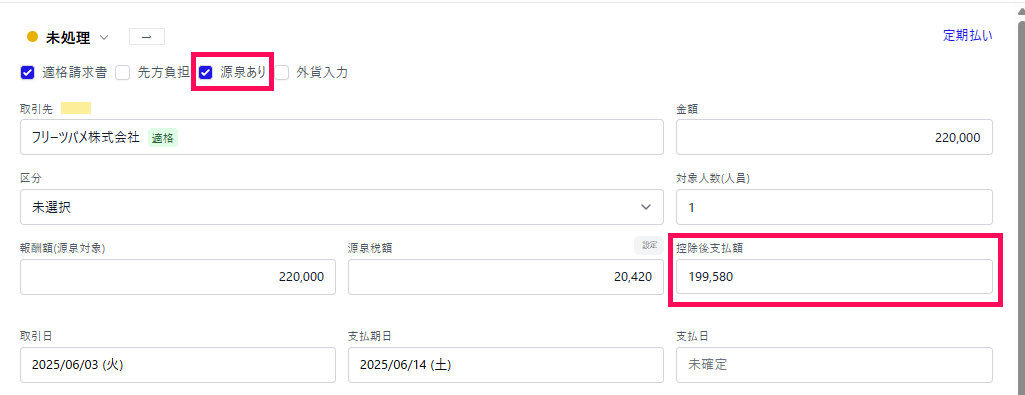This screenshot has width=1025, height=395.
Task: Uncheck the 適格請求書 checkbox
Action: coord(27,73)
